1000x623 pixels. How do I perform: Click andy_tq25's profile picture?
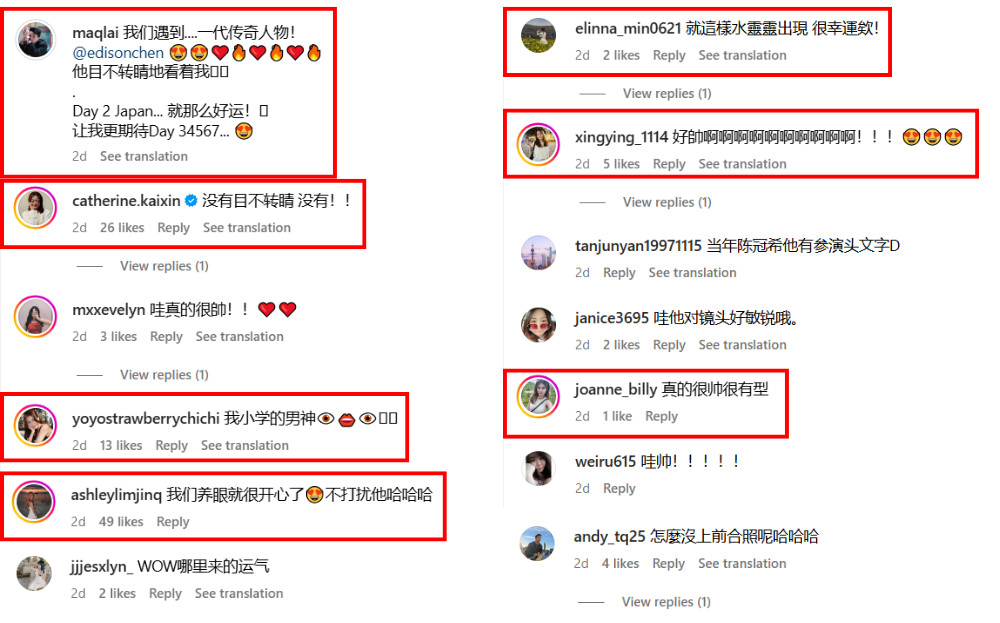(537, 543)
